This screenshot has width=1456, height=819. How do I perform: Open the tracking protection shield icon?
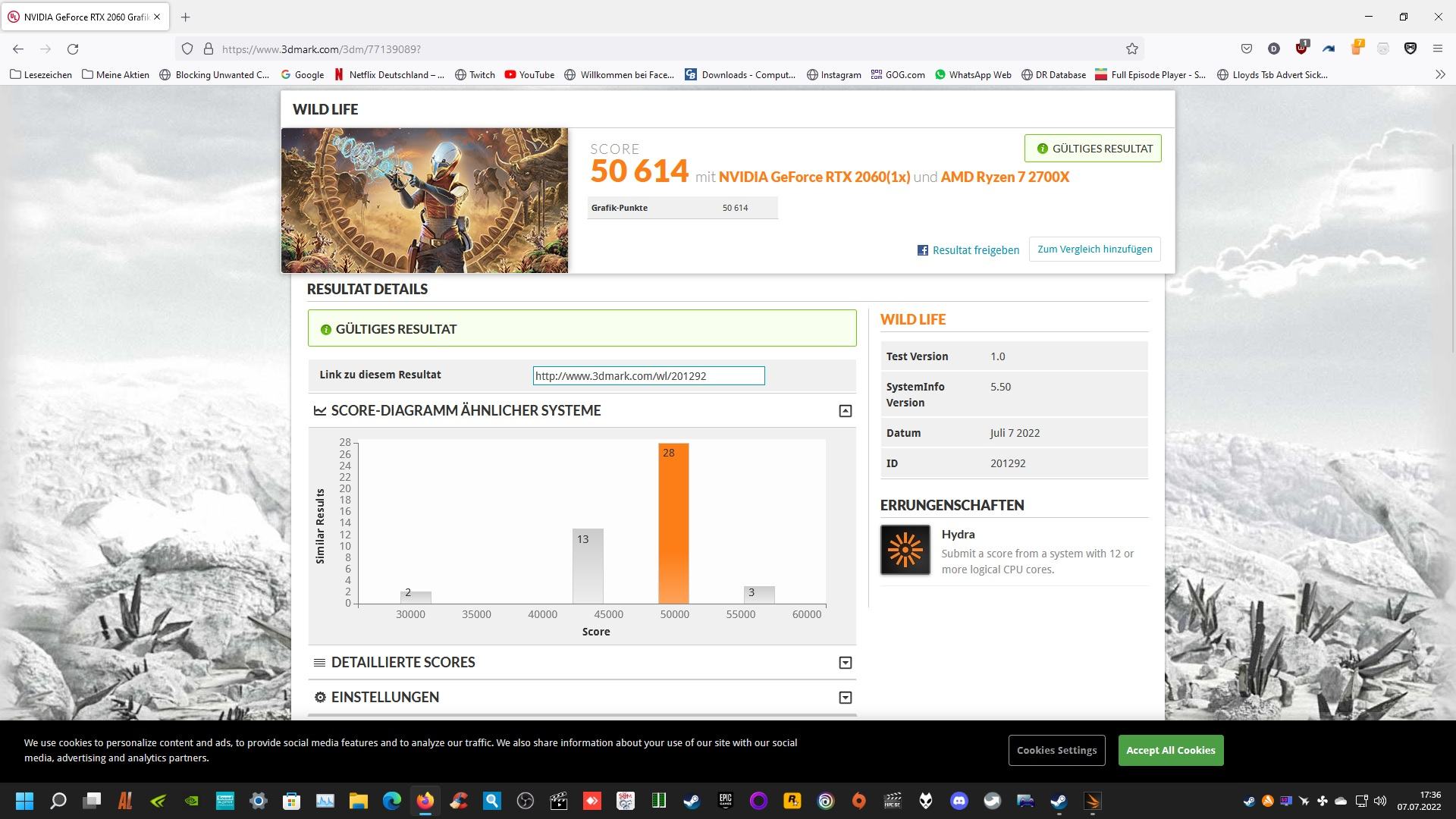187,49
